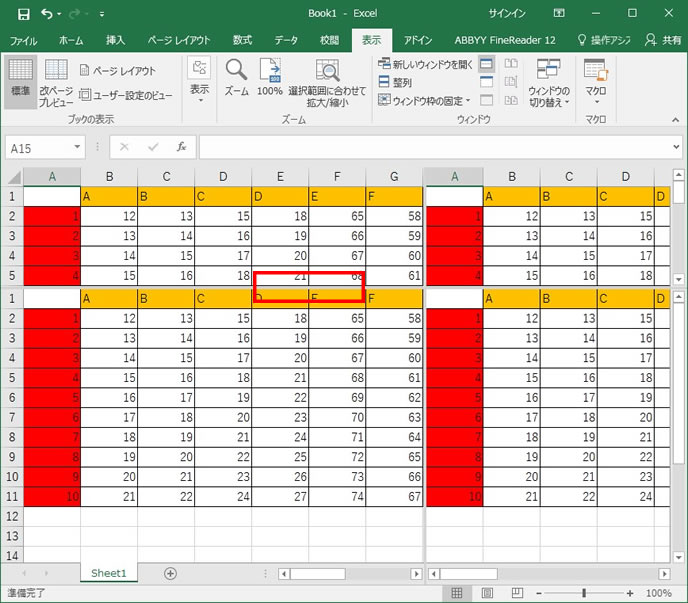Select row 12 header
Viewport: 688px width, 603px height.
(12, 517)
